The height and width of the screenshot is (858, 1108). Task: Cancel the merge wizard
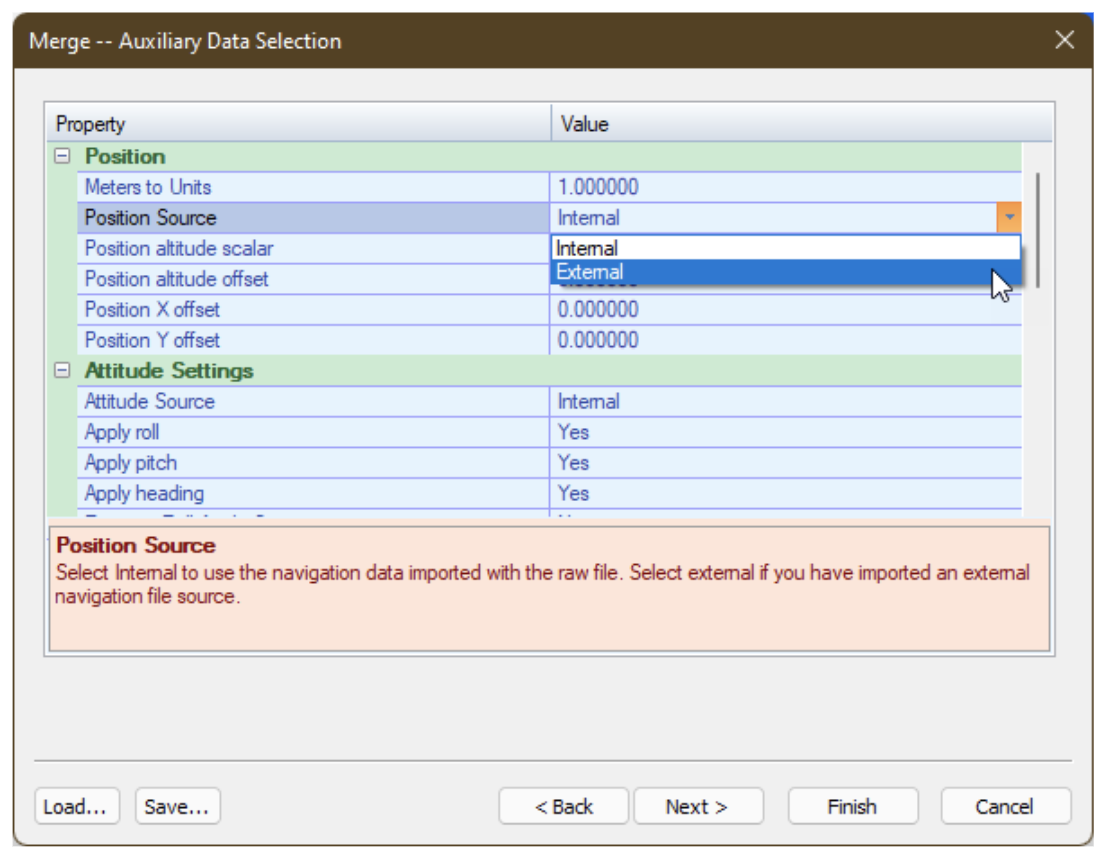coord(1004,807)
